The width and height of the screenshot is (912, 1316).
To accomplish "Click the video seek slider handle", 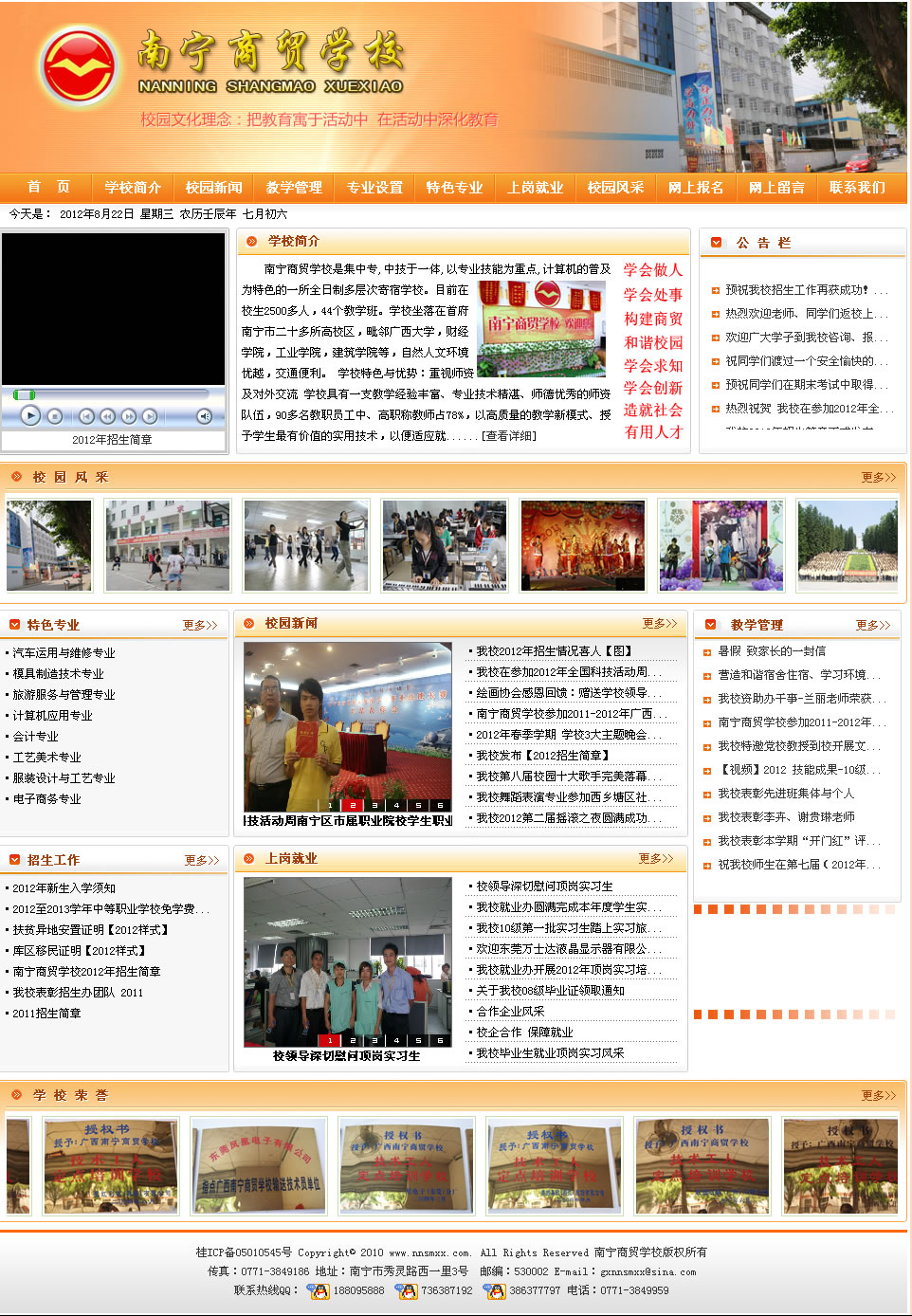I will (x=25, y=394).
